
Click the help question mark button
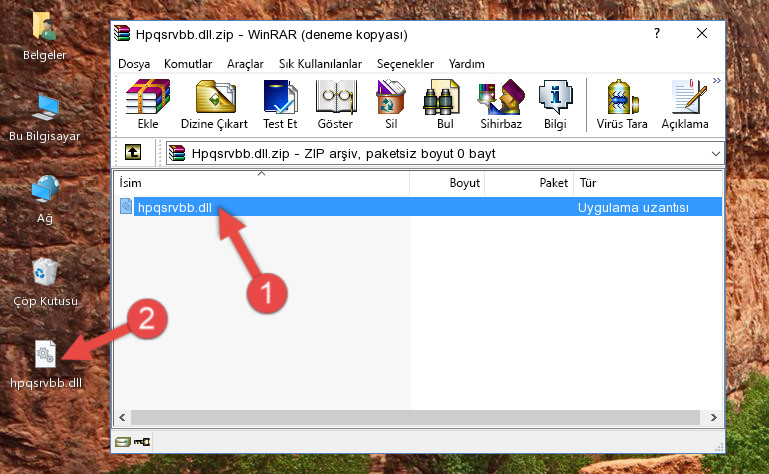(657, 33)
